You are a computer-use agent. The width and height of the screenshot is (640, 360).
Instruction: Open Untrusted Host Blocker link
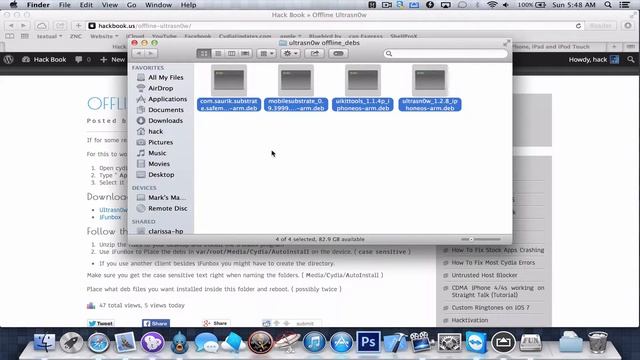click(484, 275)
